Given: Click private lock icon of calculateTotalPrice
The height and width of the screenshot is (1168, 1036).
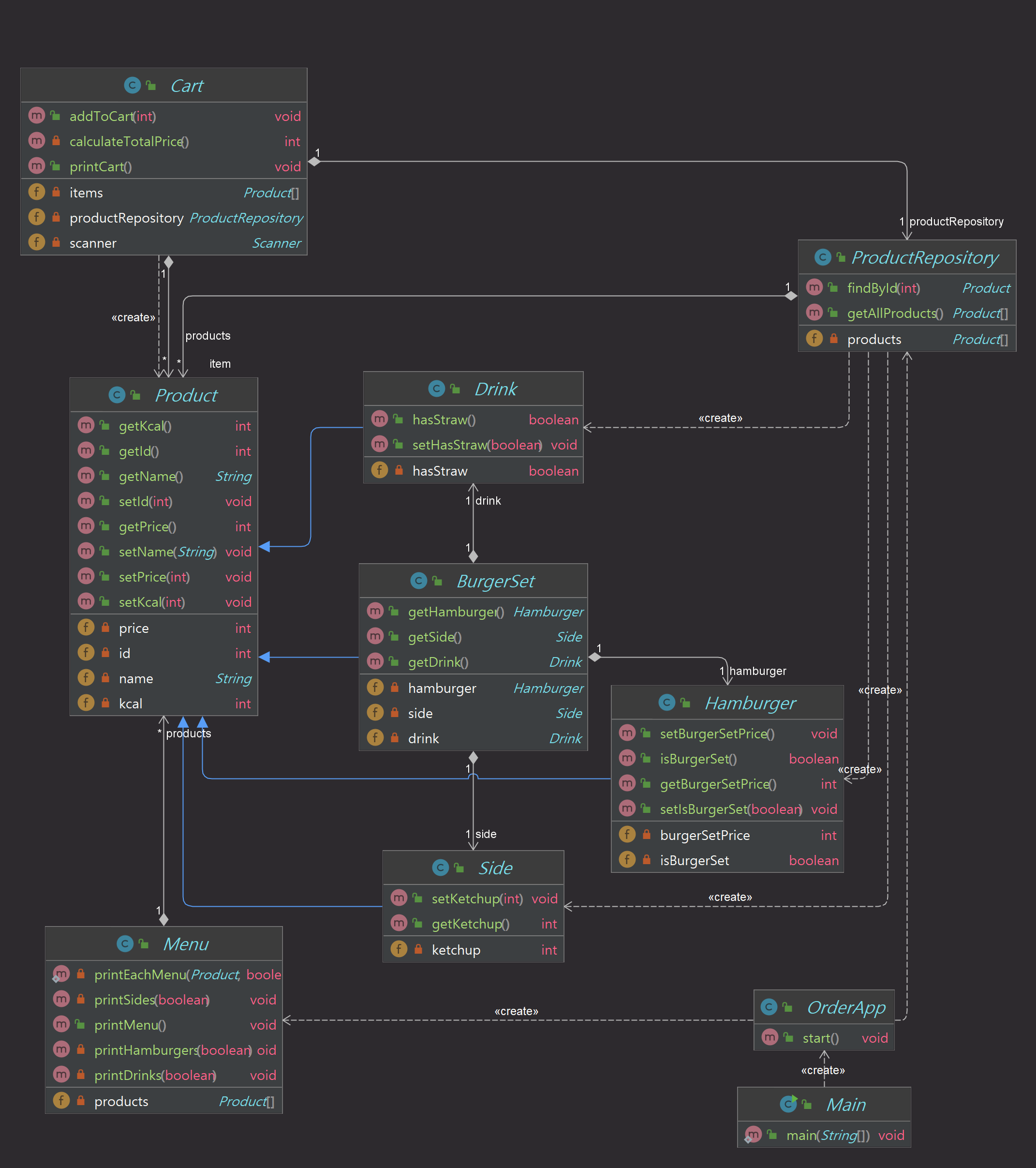Looking at the screenshot, I should click(x=56, y=141).
